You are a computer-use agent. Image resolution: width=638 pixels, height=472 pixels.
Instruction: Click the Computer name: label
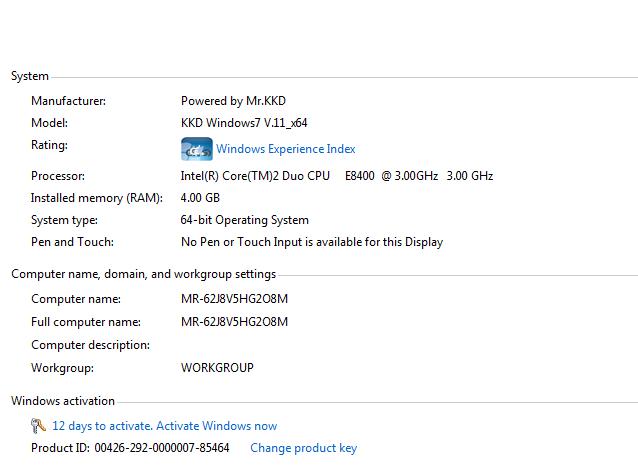pyautogui.click(x=76, y=299)
